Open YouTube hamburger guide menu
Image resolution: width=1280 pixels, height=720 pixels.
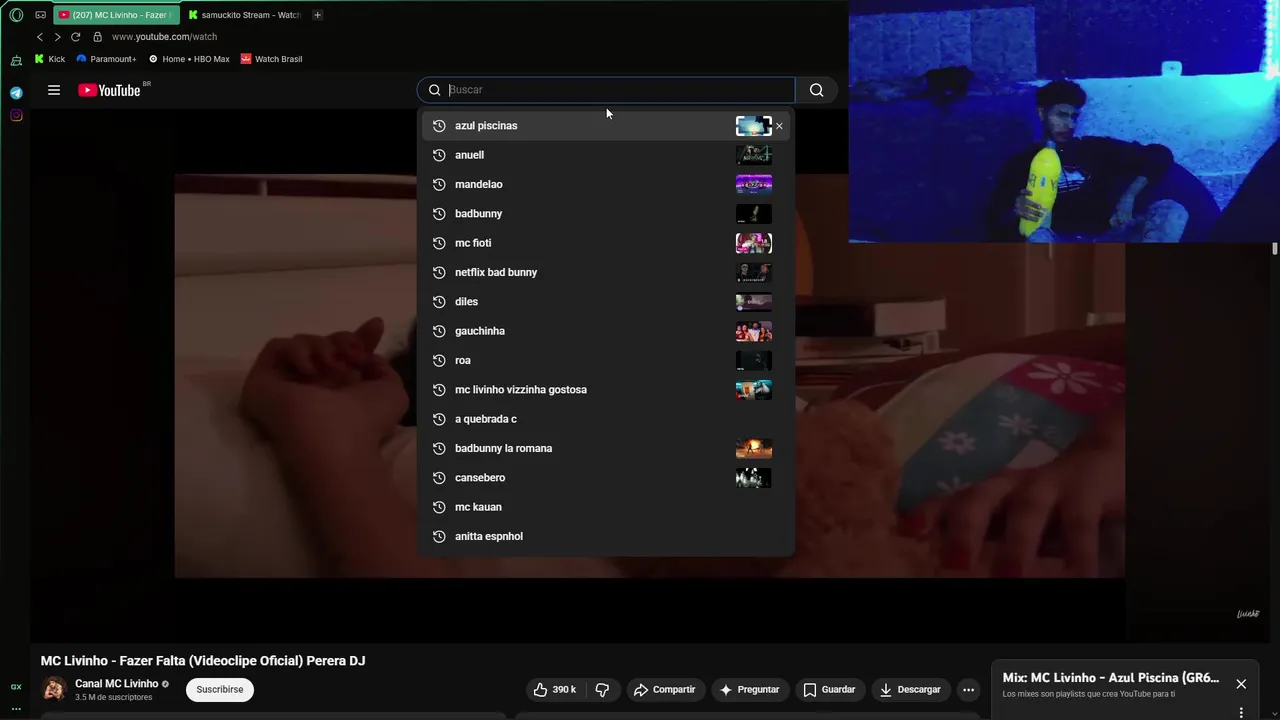tap(54, 90)
